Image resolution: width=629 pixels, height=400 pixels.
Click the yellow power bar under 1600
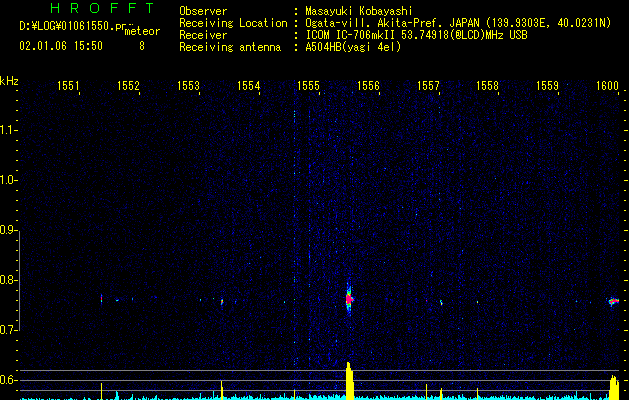pos(614,387)
